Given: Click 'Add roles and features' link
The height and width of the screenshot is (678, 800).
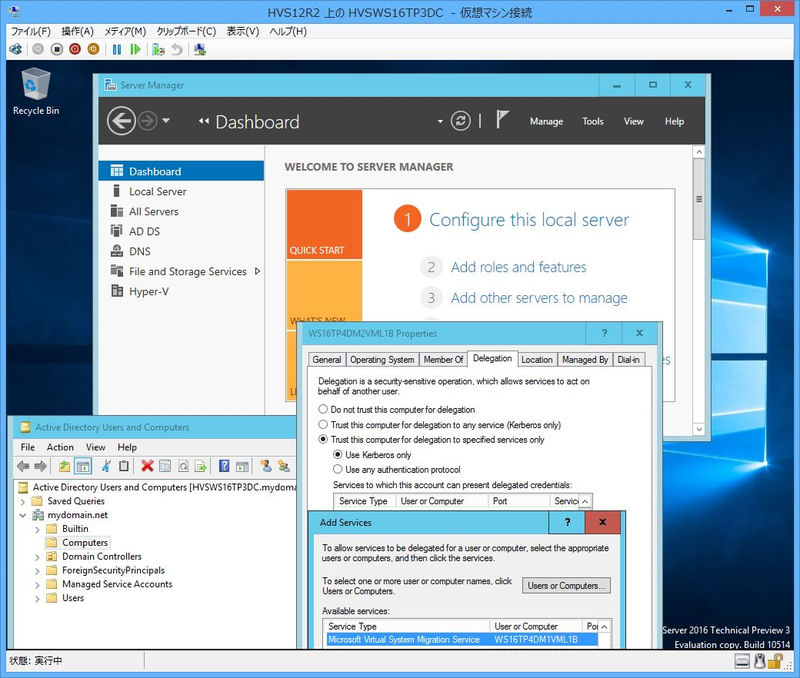Looking at the screenshot, I should [518, 267].
